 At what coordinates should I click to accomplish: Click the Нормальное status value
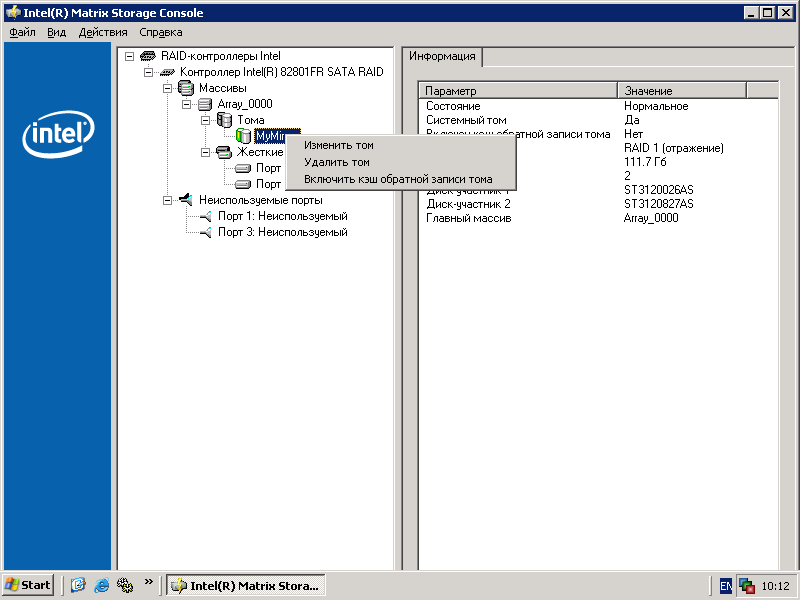click(x=656, y=106)
